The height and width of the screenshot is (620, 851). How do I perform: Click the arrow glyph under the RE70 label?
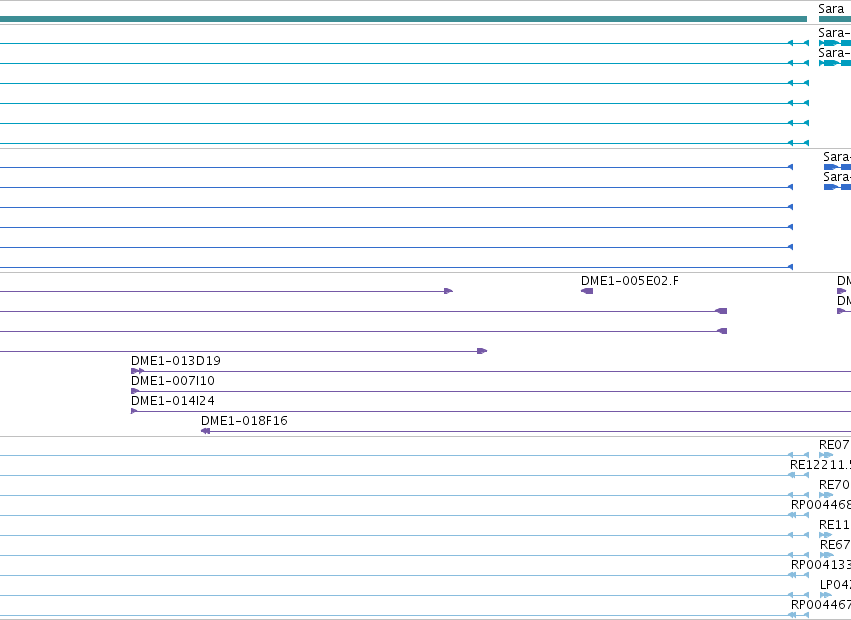click(x=826, y=495)
